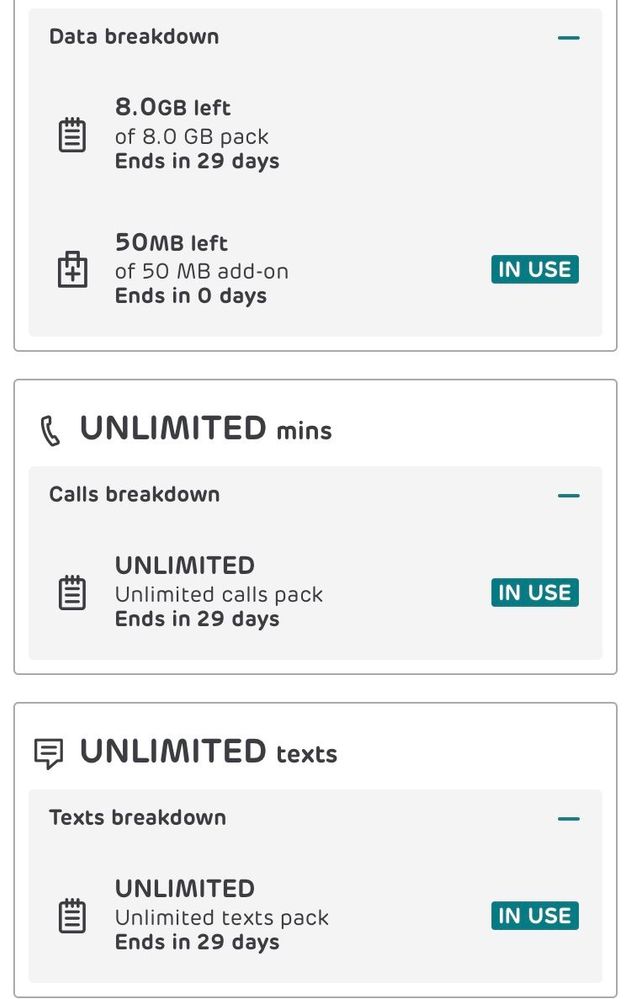Click the 8.0 GB pack clipboard icon
Viewport: 631px width, 999px height.
click(x=72, y=134)
